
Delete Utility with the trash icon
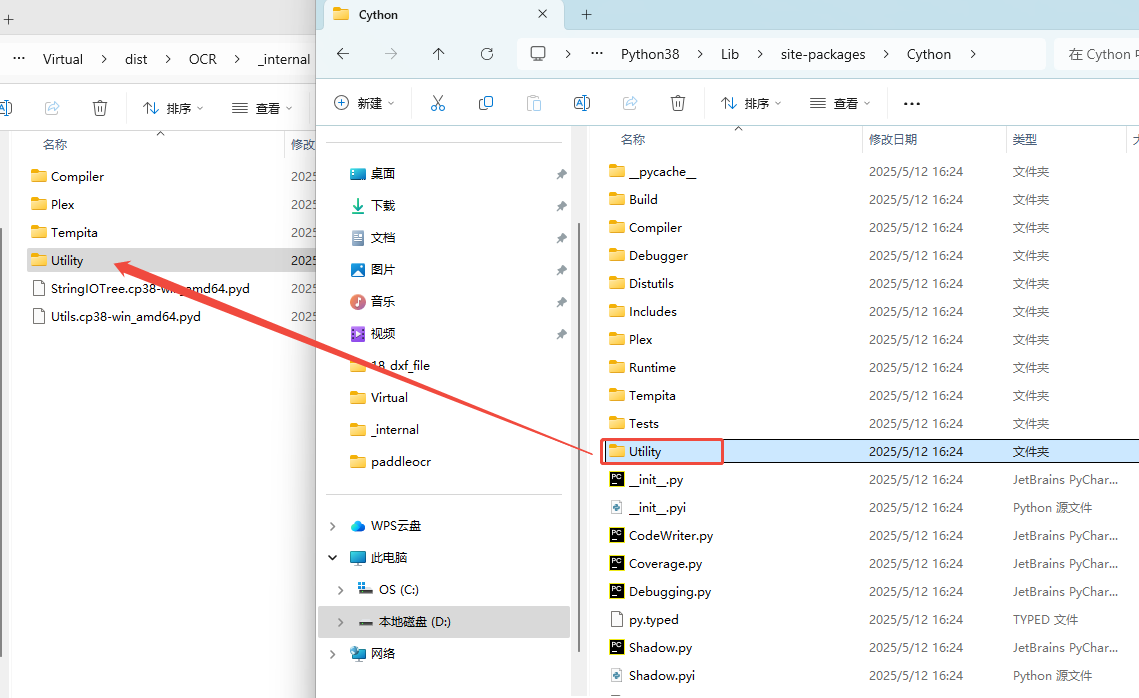678,103
